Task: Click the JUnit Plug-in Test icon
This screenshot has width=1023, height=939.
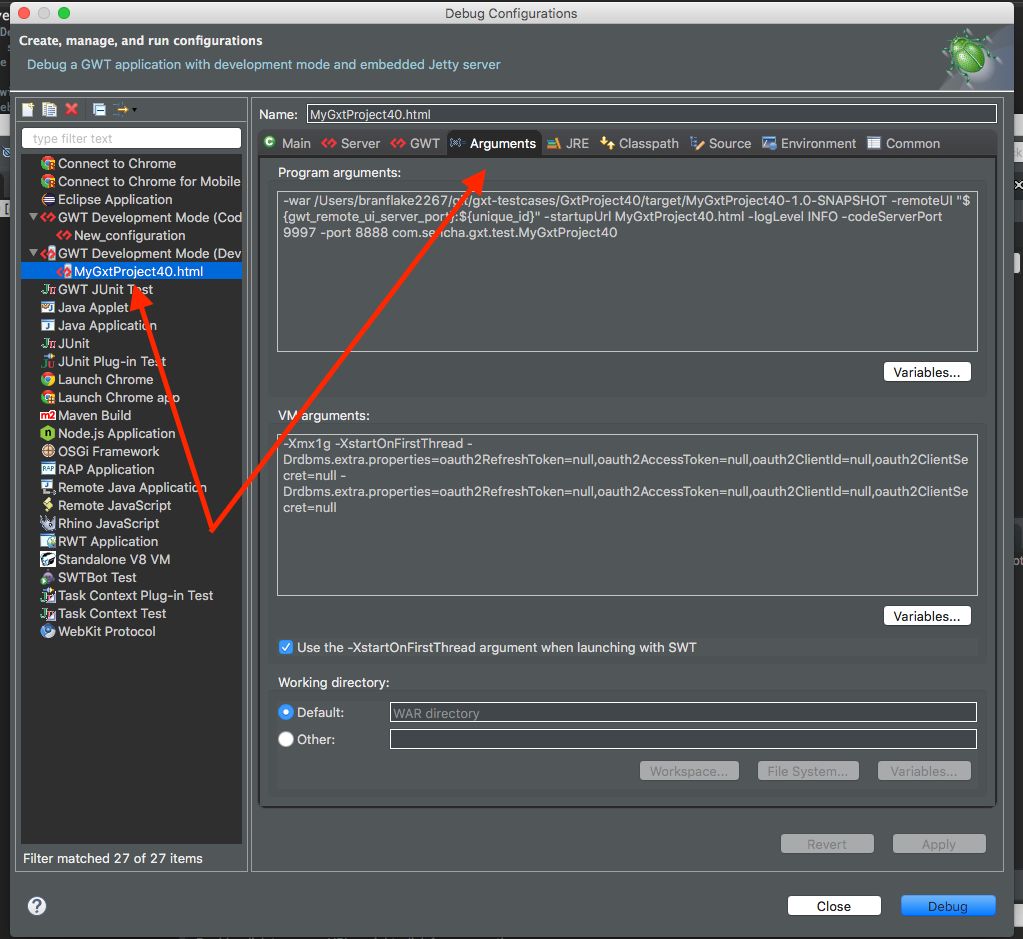Action: tap(48, 362)
